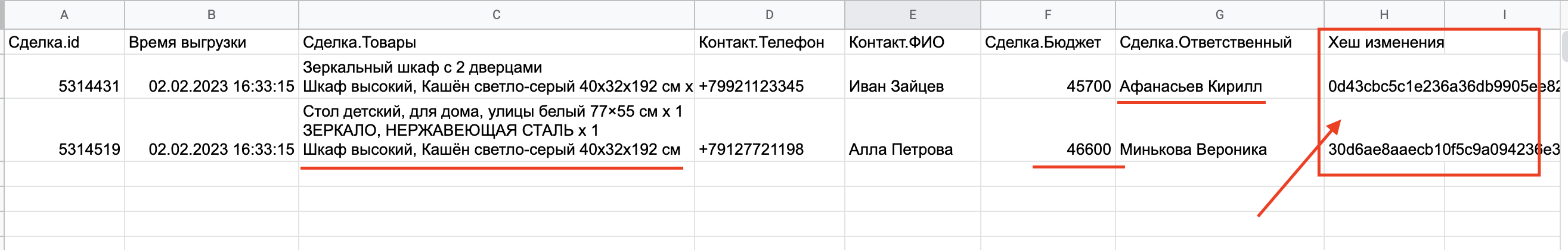1568x250 pixels.
Task: Click the column E header
Action: tap(912, 15)
